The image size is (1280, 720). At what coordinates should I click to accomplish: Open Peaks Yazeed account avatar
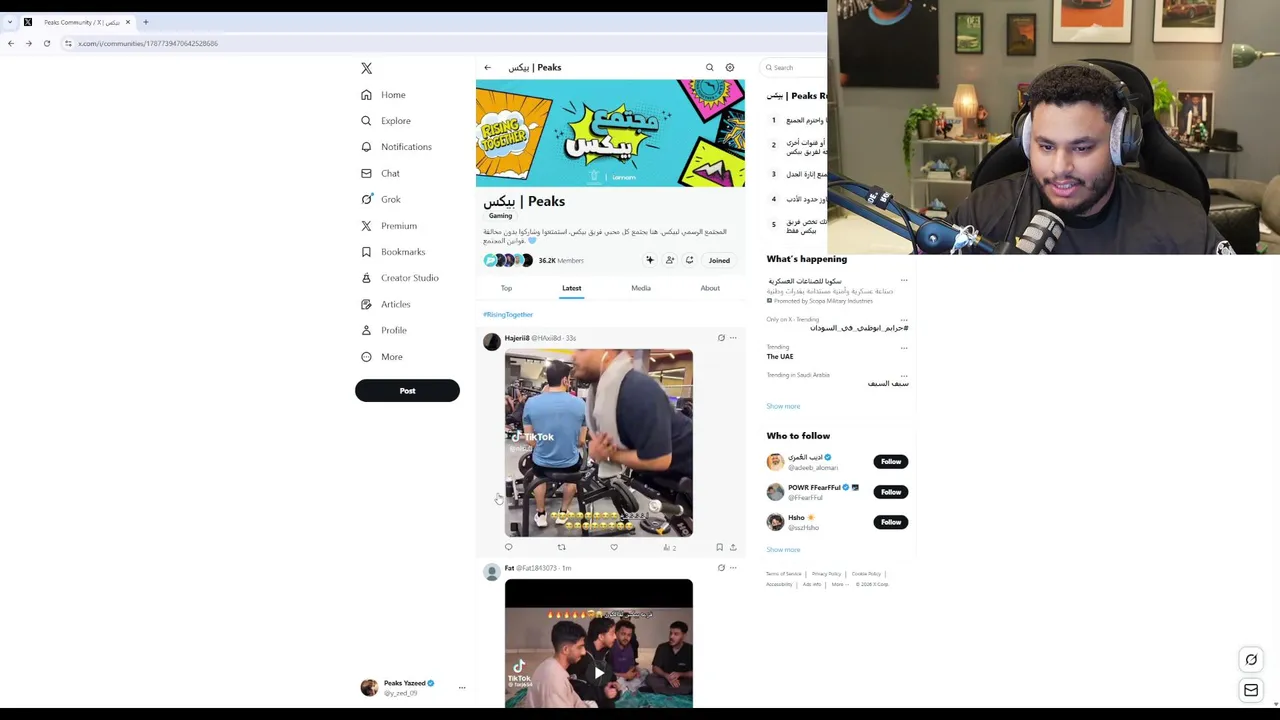370,688
